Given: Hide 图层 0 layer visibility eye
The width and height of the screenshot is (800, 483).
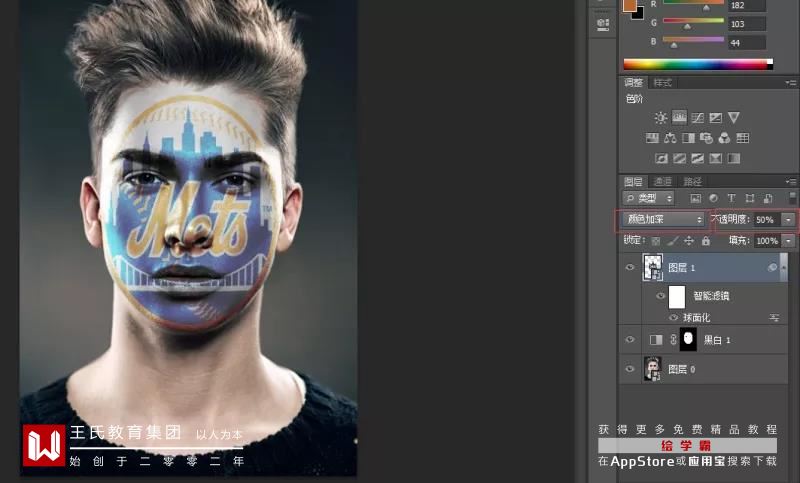Looking at the screenshot, I should pos(630,369).
